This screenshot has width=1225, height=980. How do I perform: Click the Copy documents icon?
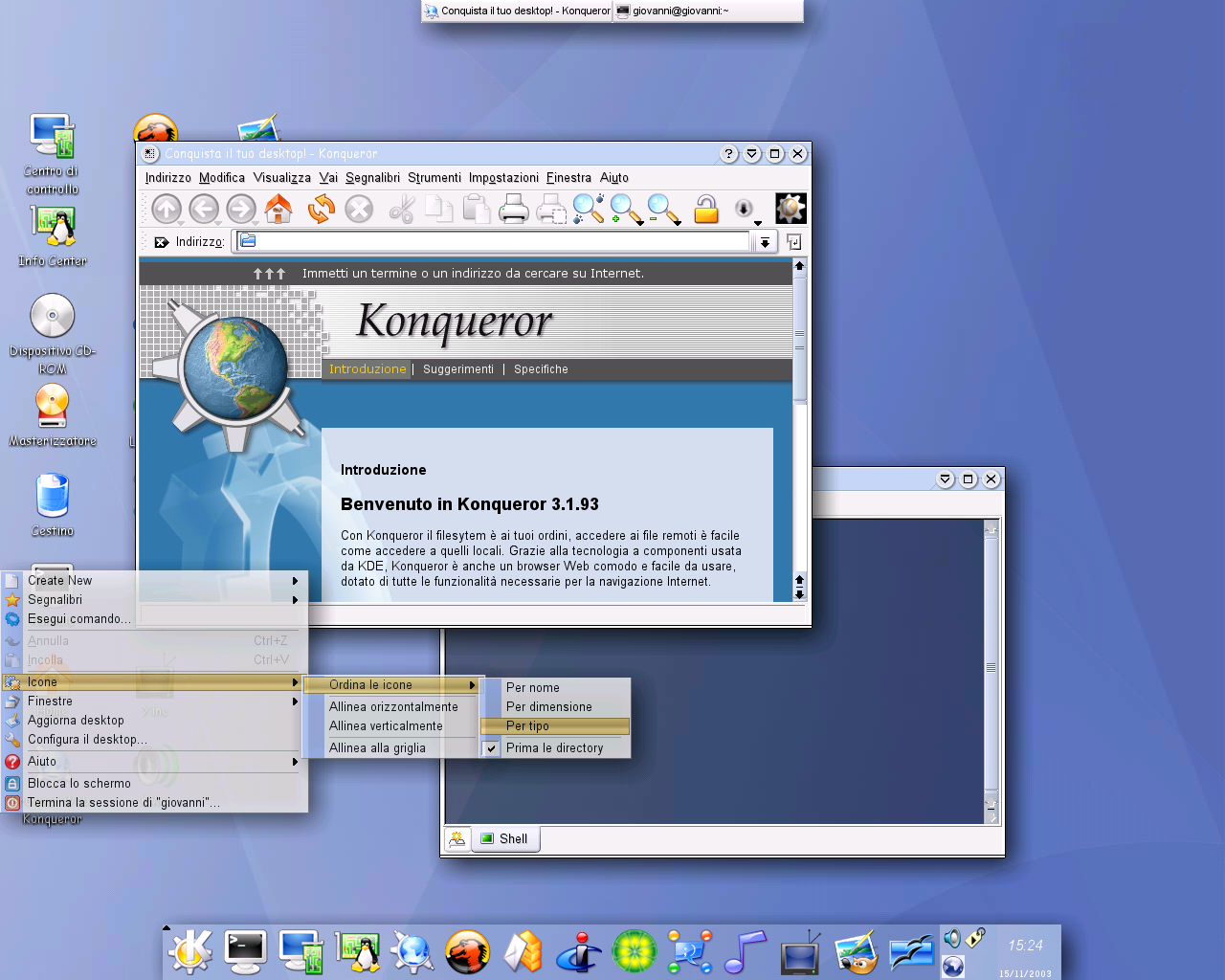[439, 209]
